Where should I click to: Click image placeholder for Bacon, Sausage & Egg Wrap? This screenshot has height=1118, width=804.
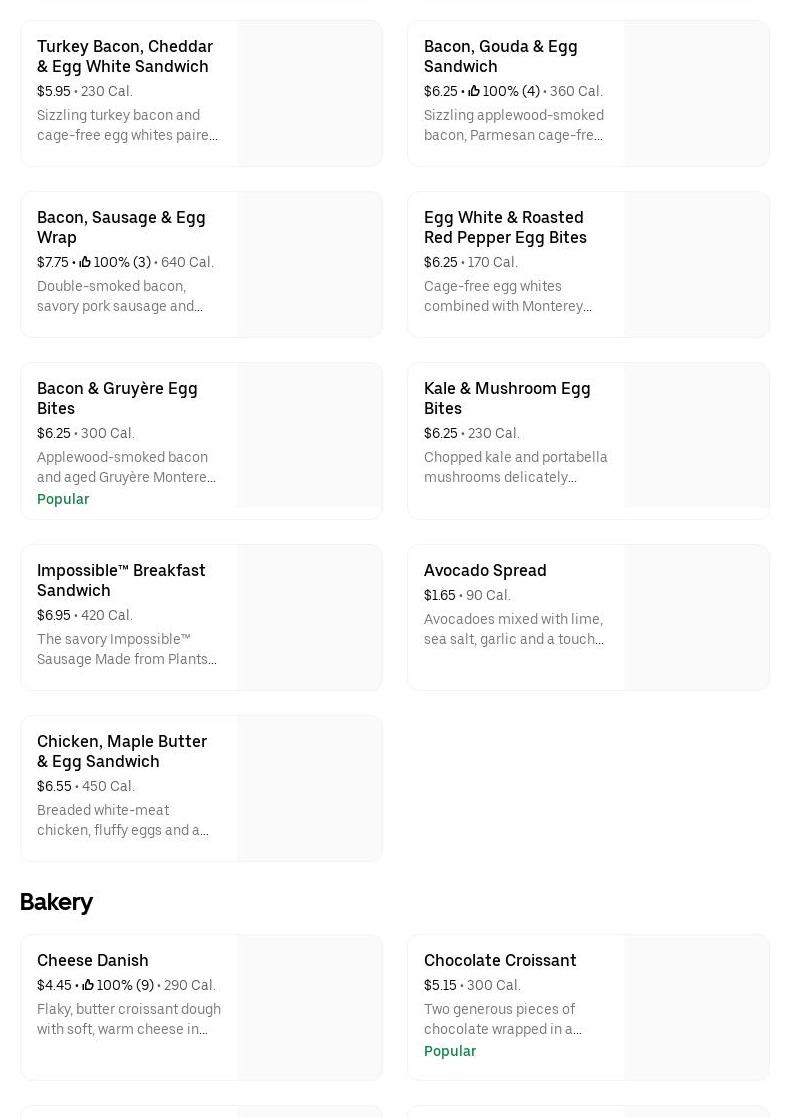[310, 264]
